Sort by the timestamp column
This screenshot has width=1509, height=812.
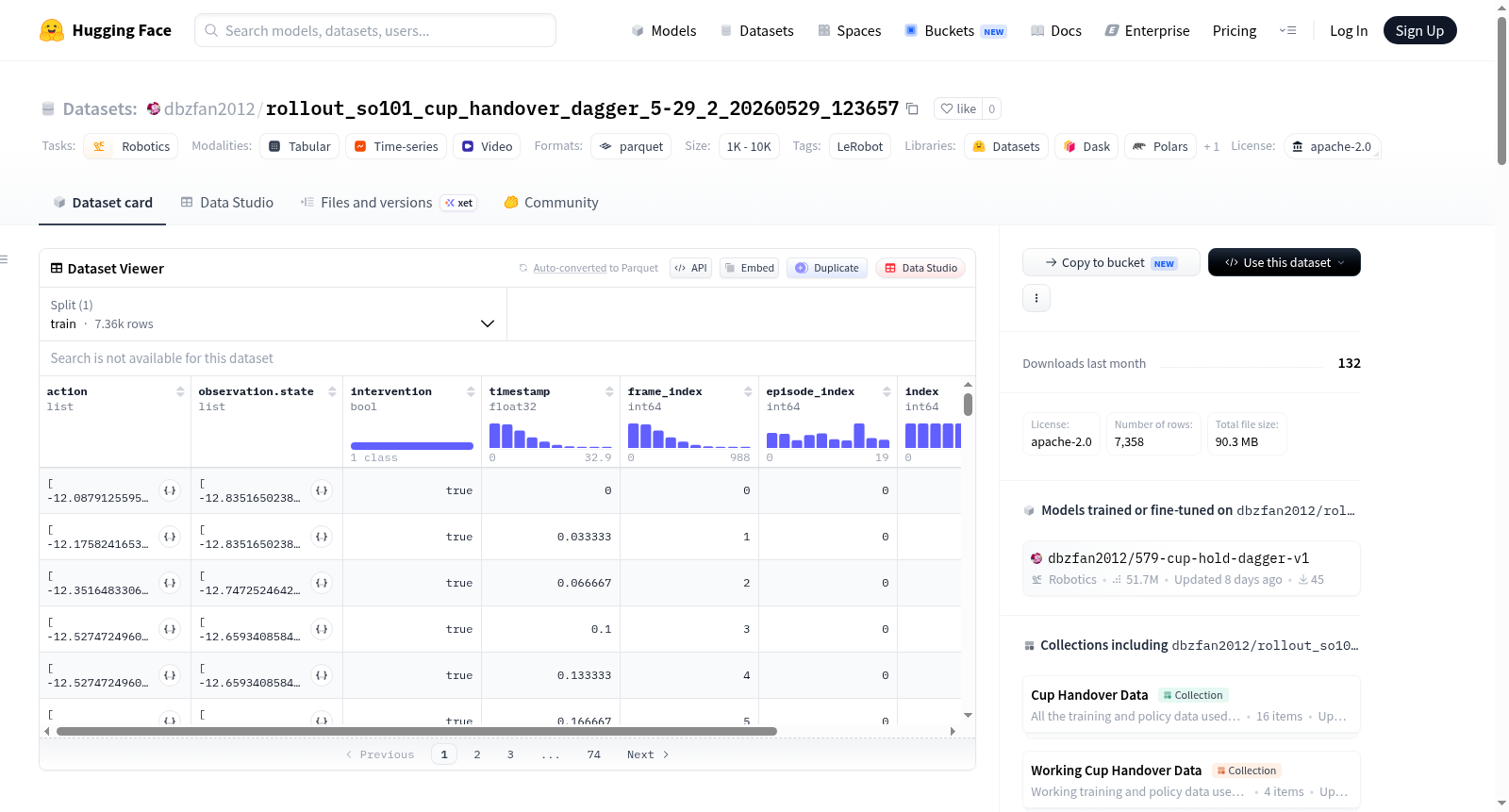[x=609, y=391]
